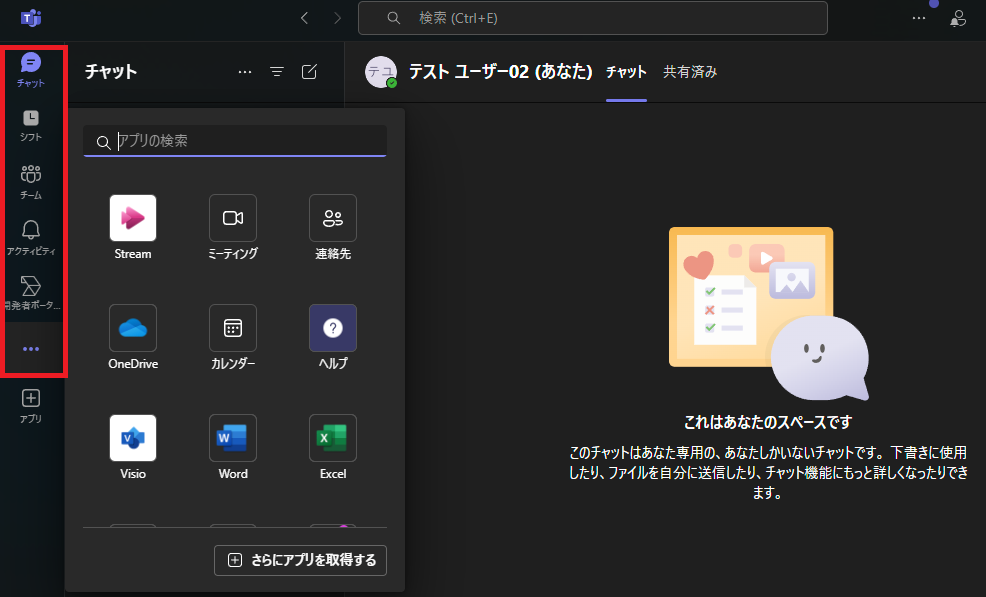Open the Contacts (連絡先) app

tap(333, 228)
